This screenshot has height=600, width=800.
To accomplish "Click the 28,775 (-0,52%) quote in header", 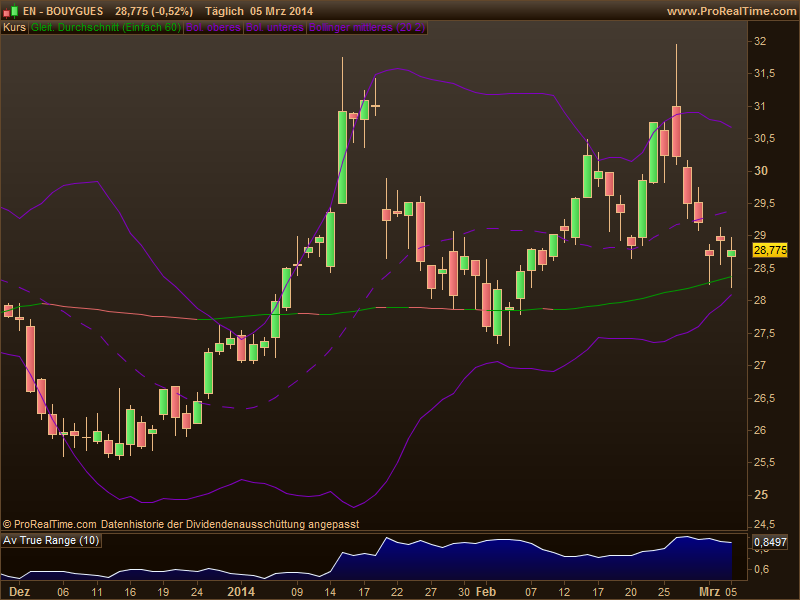I will pos(154,11).
